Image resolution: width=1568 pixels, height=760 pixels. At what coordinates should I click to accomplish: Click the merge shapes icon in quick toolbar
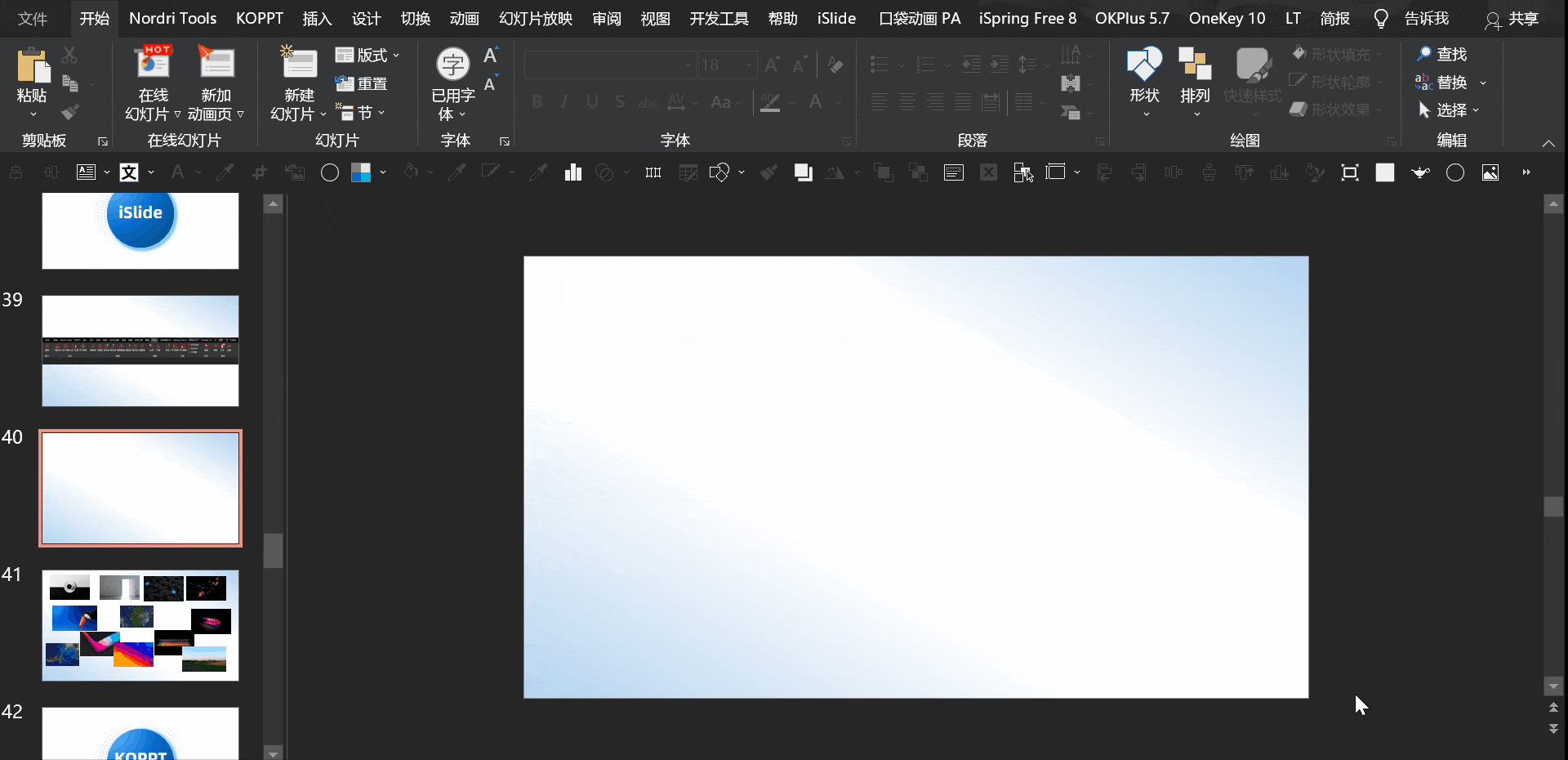click(719, 172)
